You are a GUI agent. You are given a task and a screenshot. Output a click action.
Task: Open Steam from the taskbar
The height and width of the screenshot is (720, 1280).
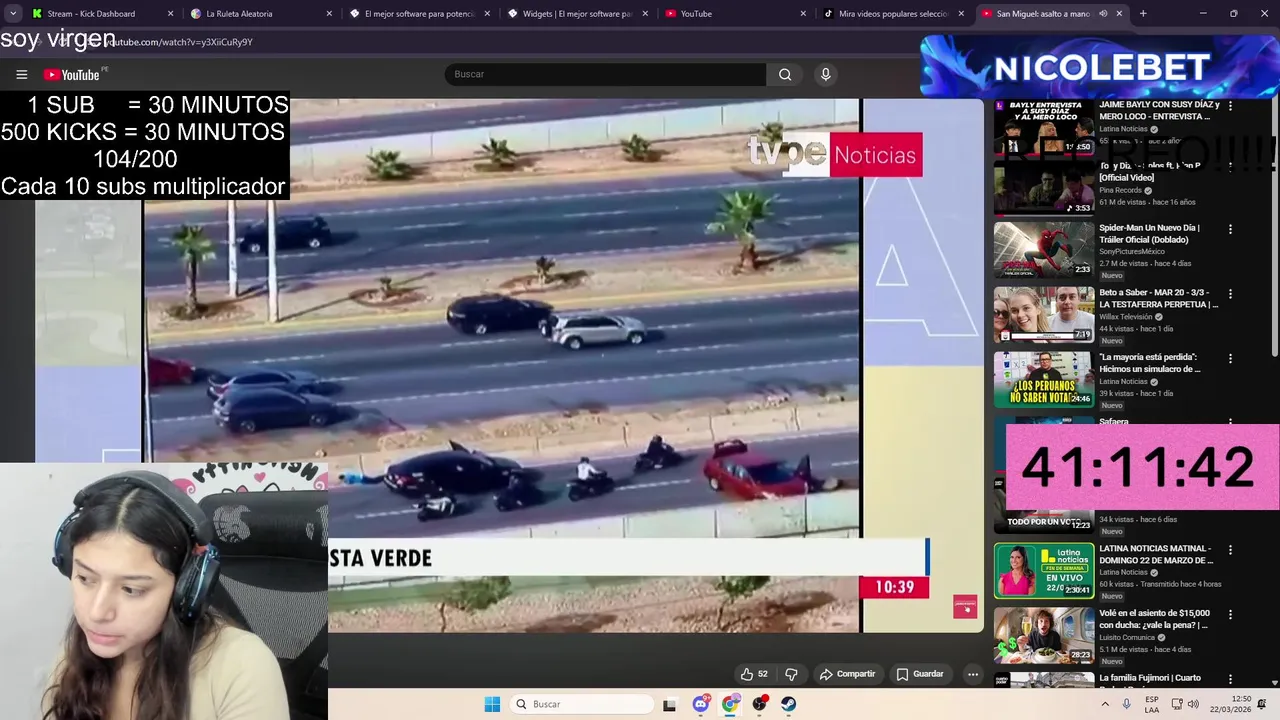(x=789, y=704)
